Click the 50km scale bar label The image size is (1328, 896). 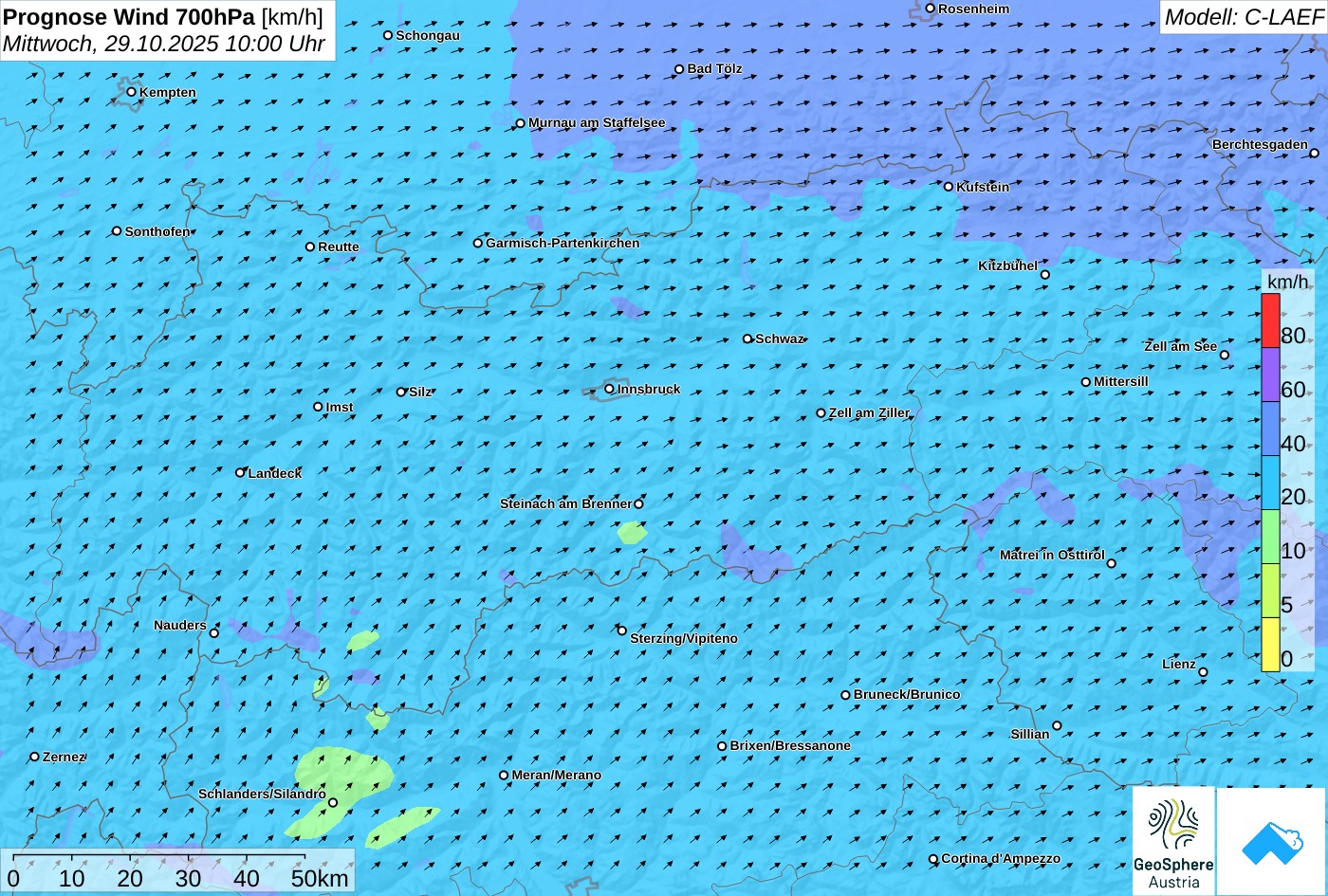click(x=320, y=878)
